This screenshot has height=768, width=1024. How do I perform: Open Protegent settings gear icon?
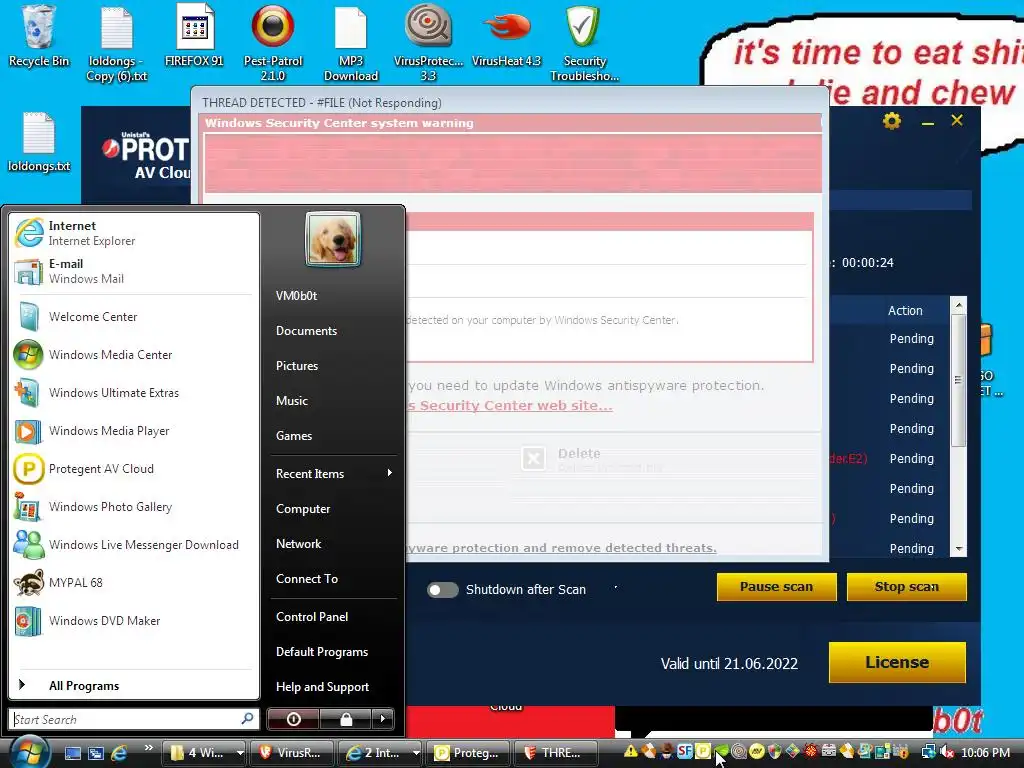891,121
